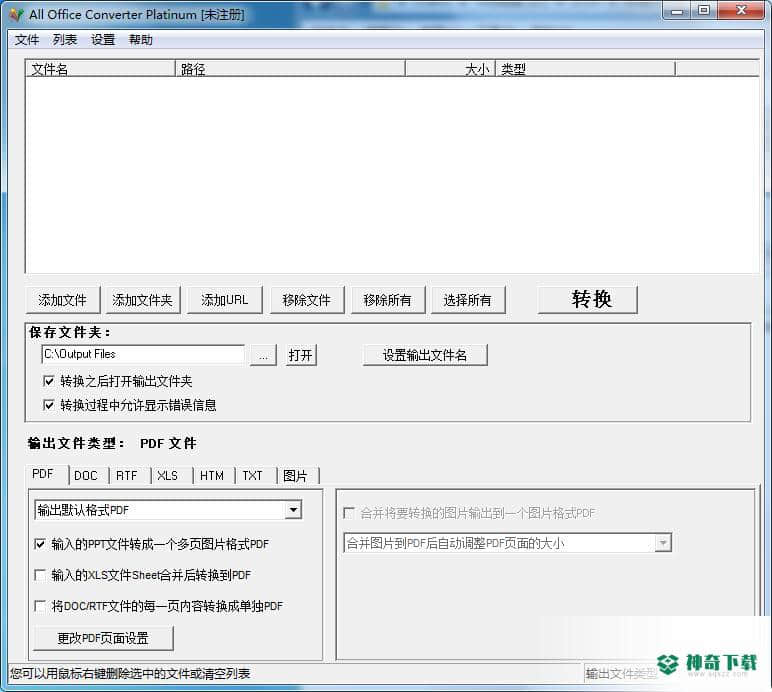Expand the 合并图片到PDF后自动调整PDF页面的大小 dropdown
This screenshot has width=772, height=692.
click(663, 543)
